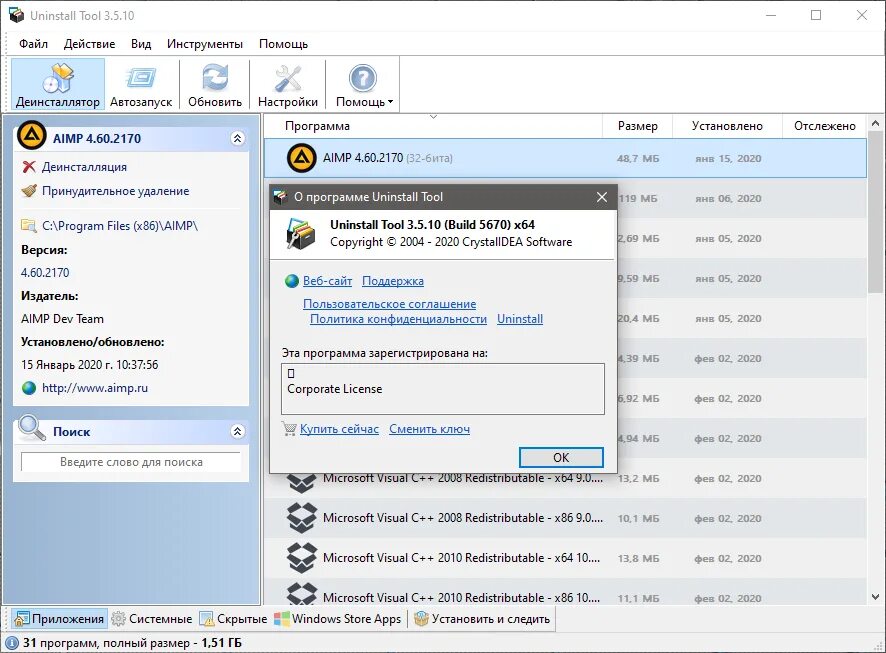Click the broom icon for Принудительное удаление
886x653 pixels.
coord(29,190)
